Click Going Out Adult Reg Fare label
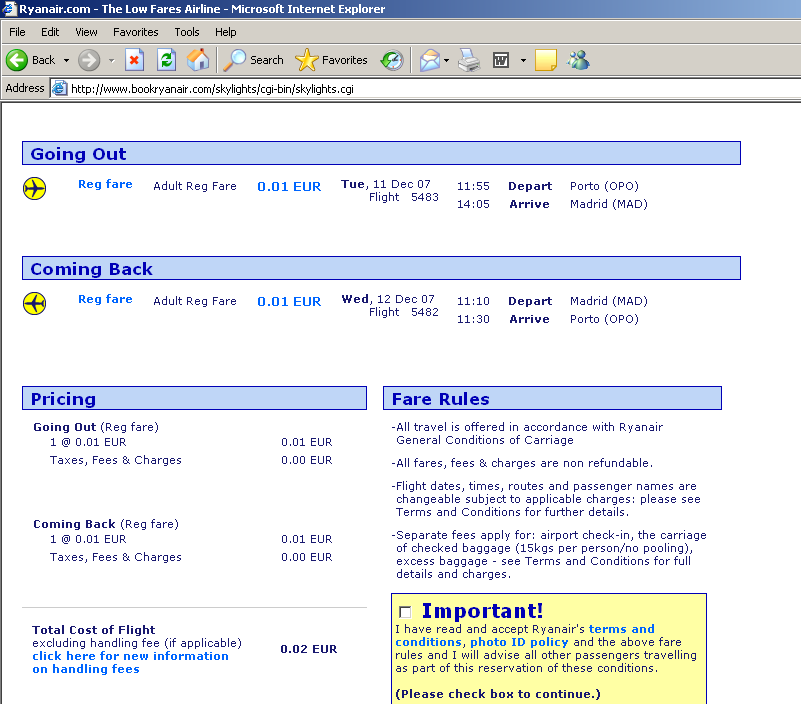 point(195,186)
